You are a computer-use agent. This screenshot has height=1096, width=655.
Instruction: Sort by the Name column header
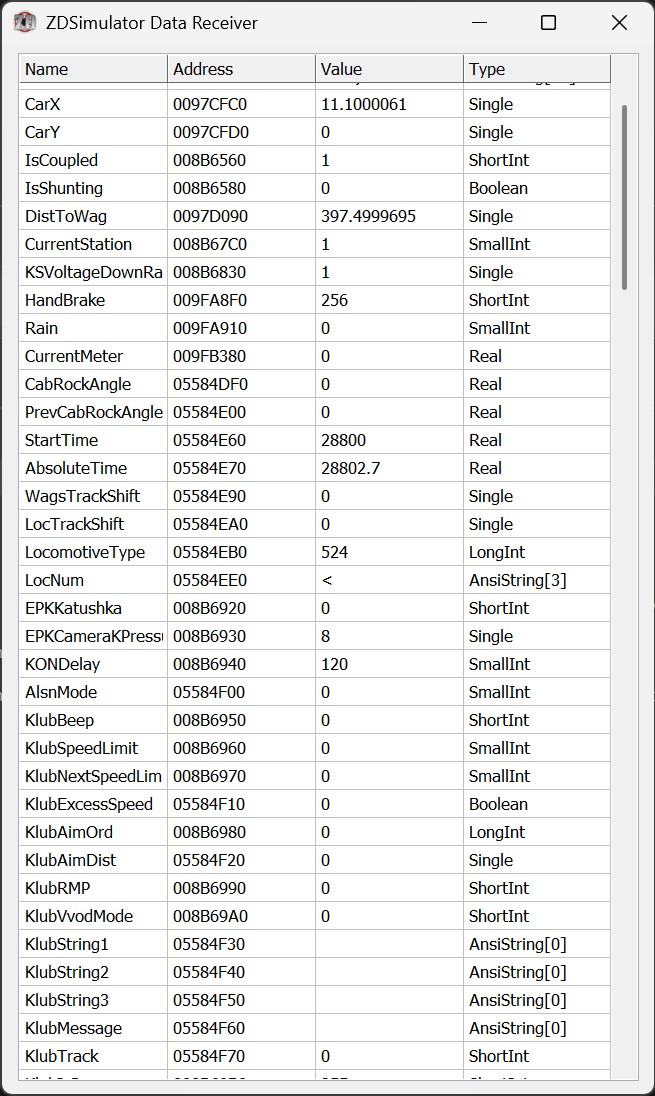92,69
